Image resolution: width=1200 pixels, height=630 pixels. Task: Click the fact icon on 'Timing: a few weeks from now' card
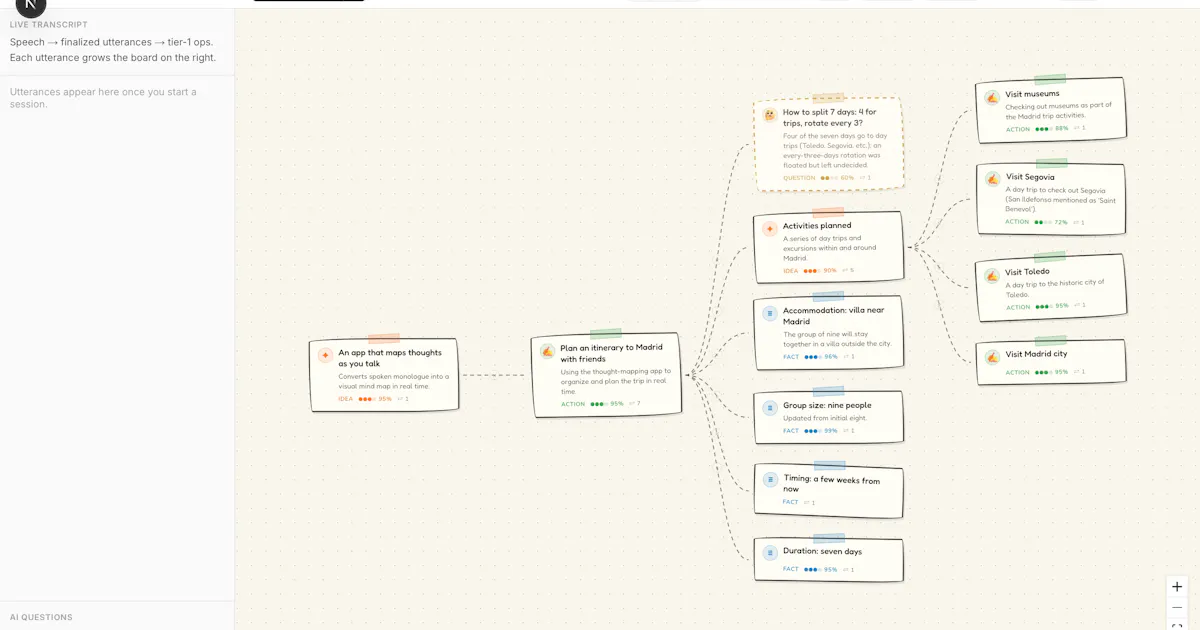click(x=770, y=480)
